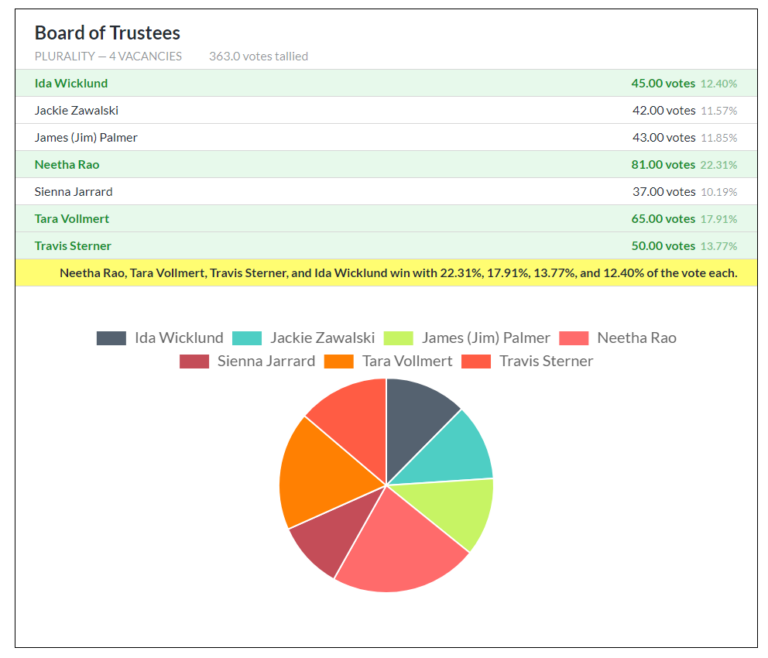
Task: Toggle Neetha Rao legend color box
Action: 573,338
